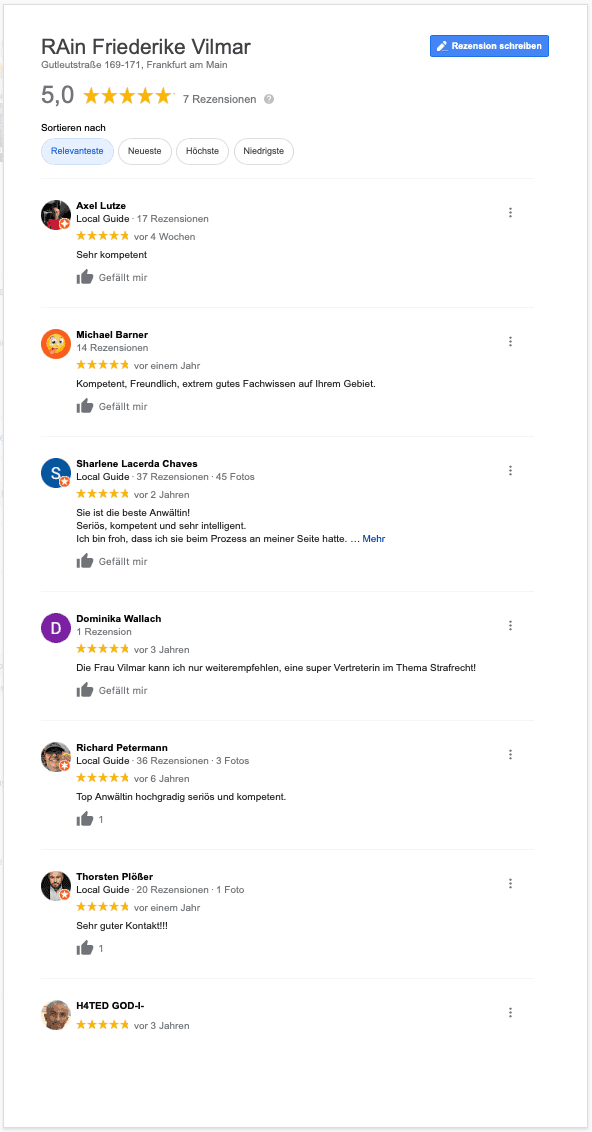Image resolution: width=592 pixels, height=1132 pixels.
Task: Like Axel Lutze's review via Gefällt mir
Action: tap(112, 277)
